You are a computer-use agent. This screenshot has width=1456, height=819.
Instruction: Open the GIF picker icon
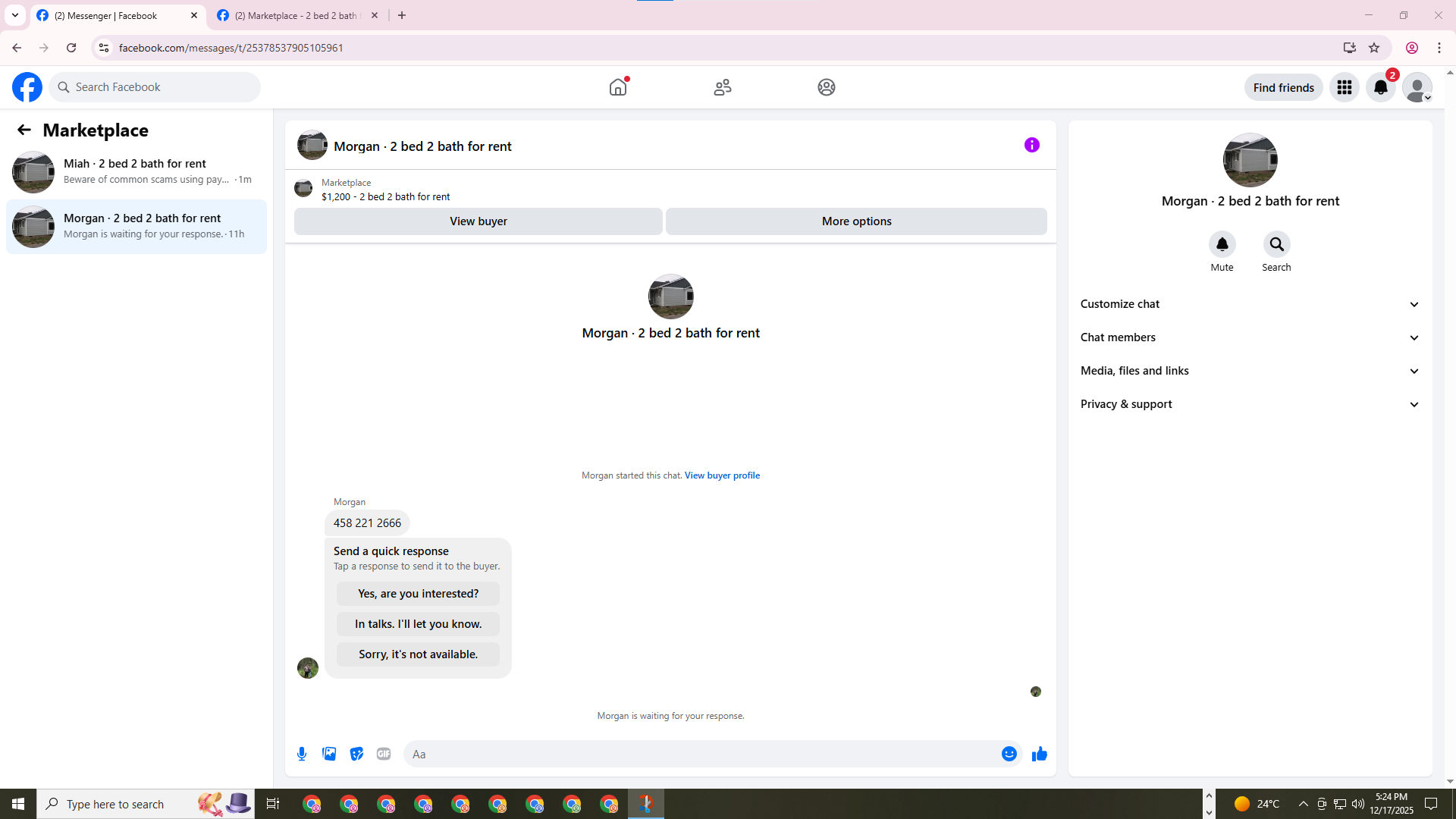[384, 754]
